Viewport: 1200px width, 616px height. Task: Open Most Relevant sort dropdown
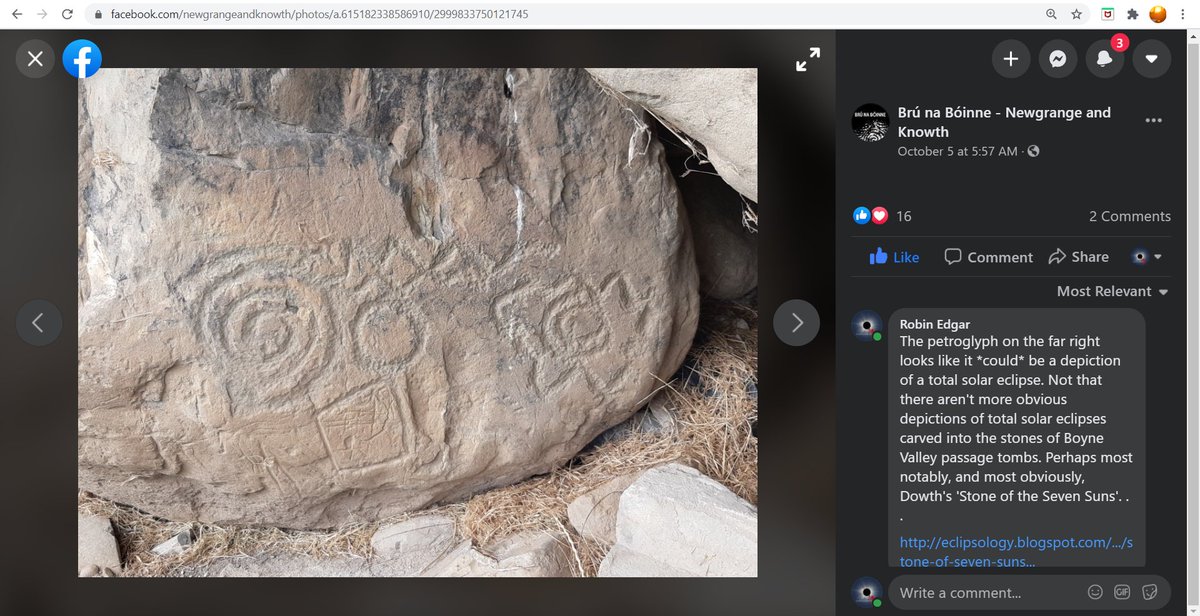pos(1112,291)
